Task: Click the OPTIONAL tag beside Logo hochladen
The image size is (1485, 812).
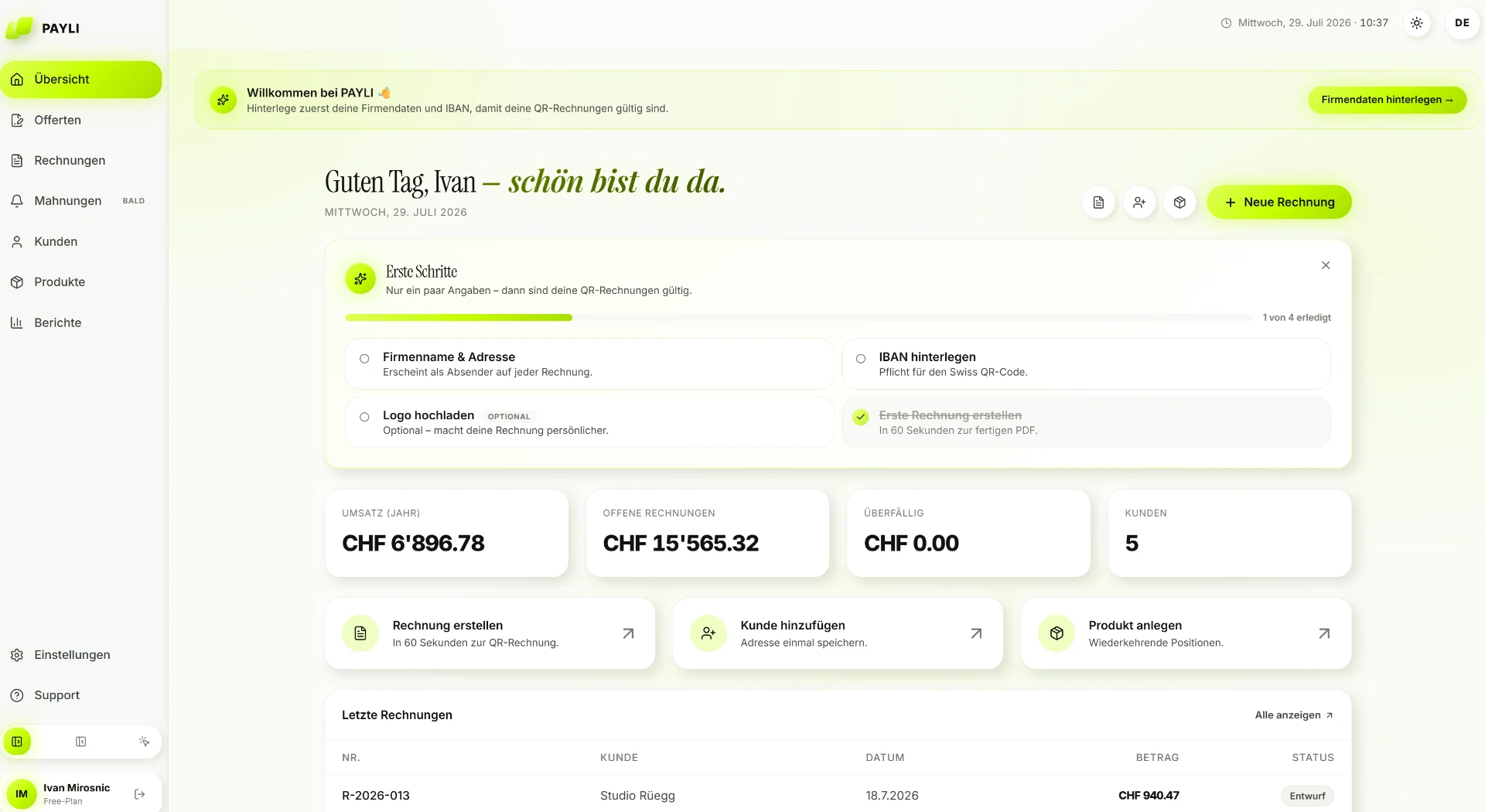Action: (509, 417)
